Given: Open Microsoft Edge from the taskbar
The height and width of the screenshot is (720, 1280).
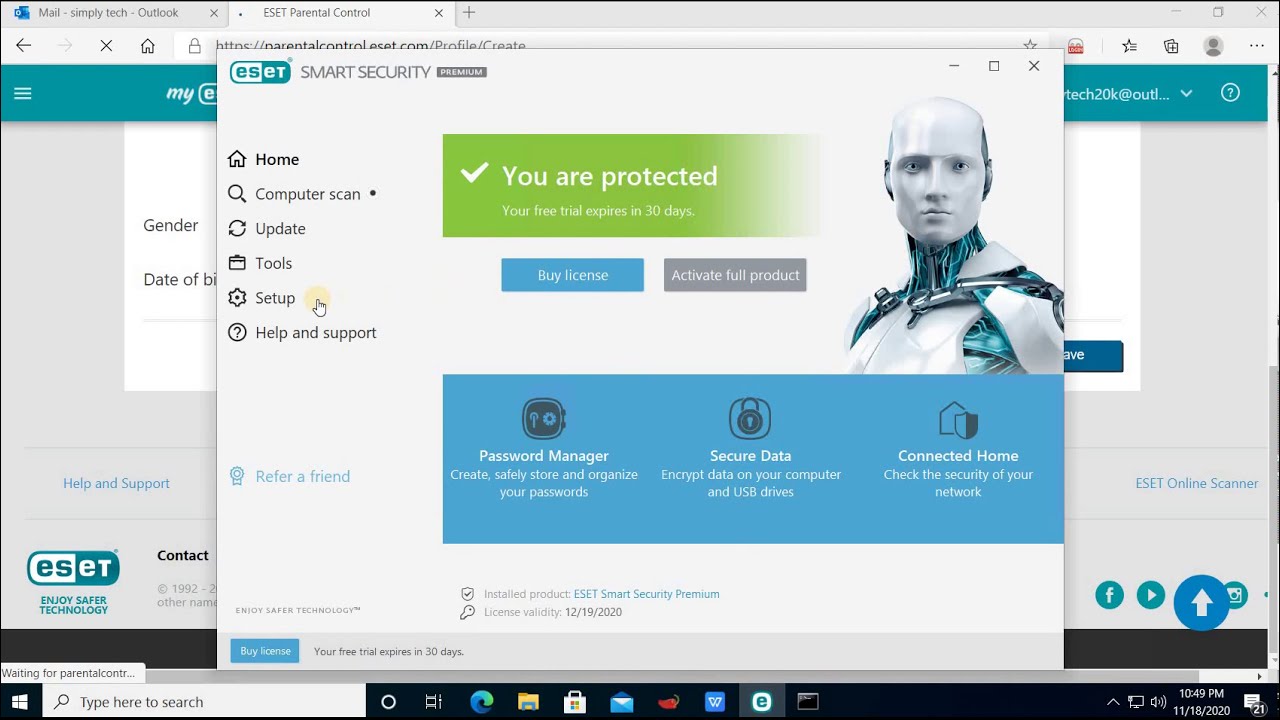Looking at the screenshot, I should (481, 702).
